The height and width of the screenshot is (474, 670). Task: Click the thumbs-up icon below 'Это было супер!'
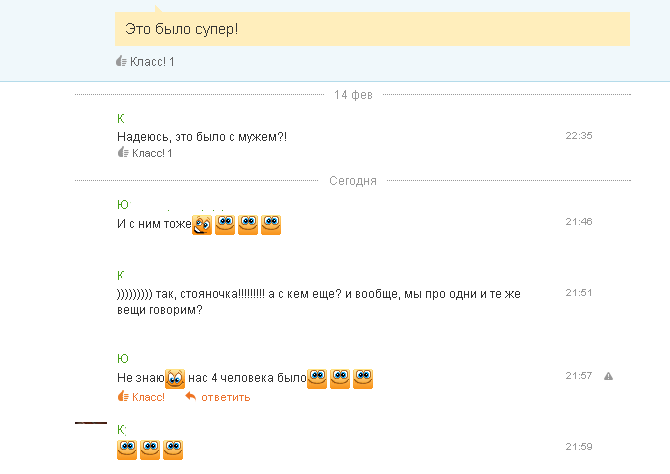pos(121,62)
